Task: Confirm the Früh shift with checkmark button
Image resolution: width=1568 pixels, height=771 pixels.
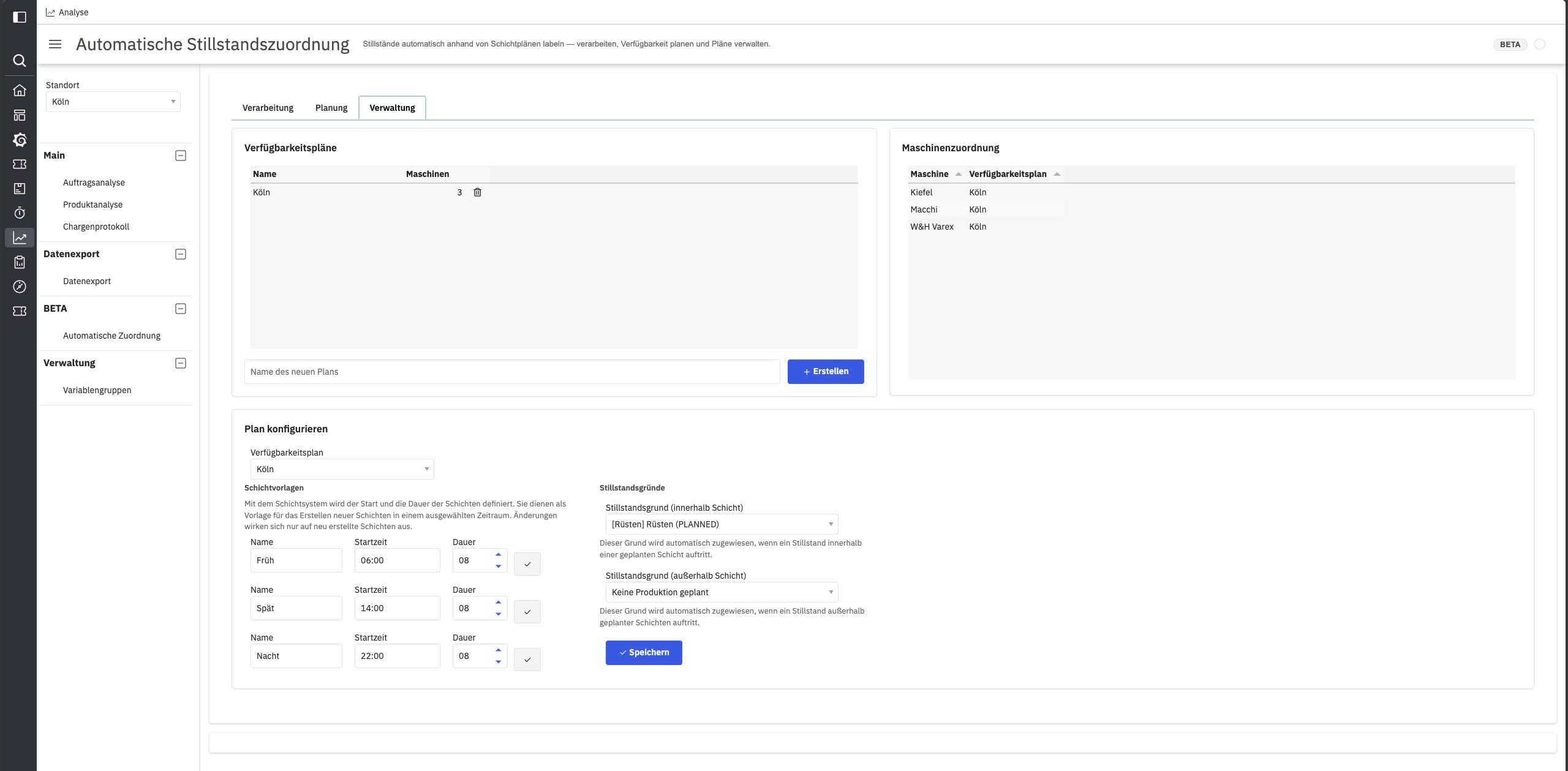Action: [527, 564]
